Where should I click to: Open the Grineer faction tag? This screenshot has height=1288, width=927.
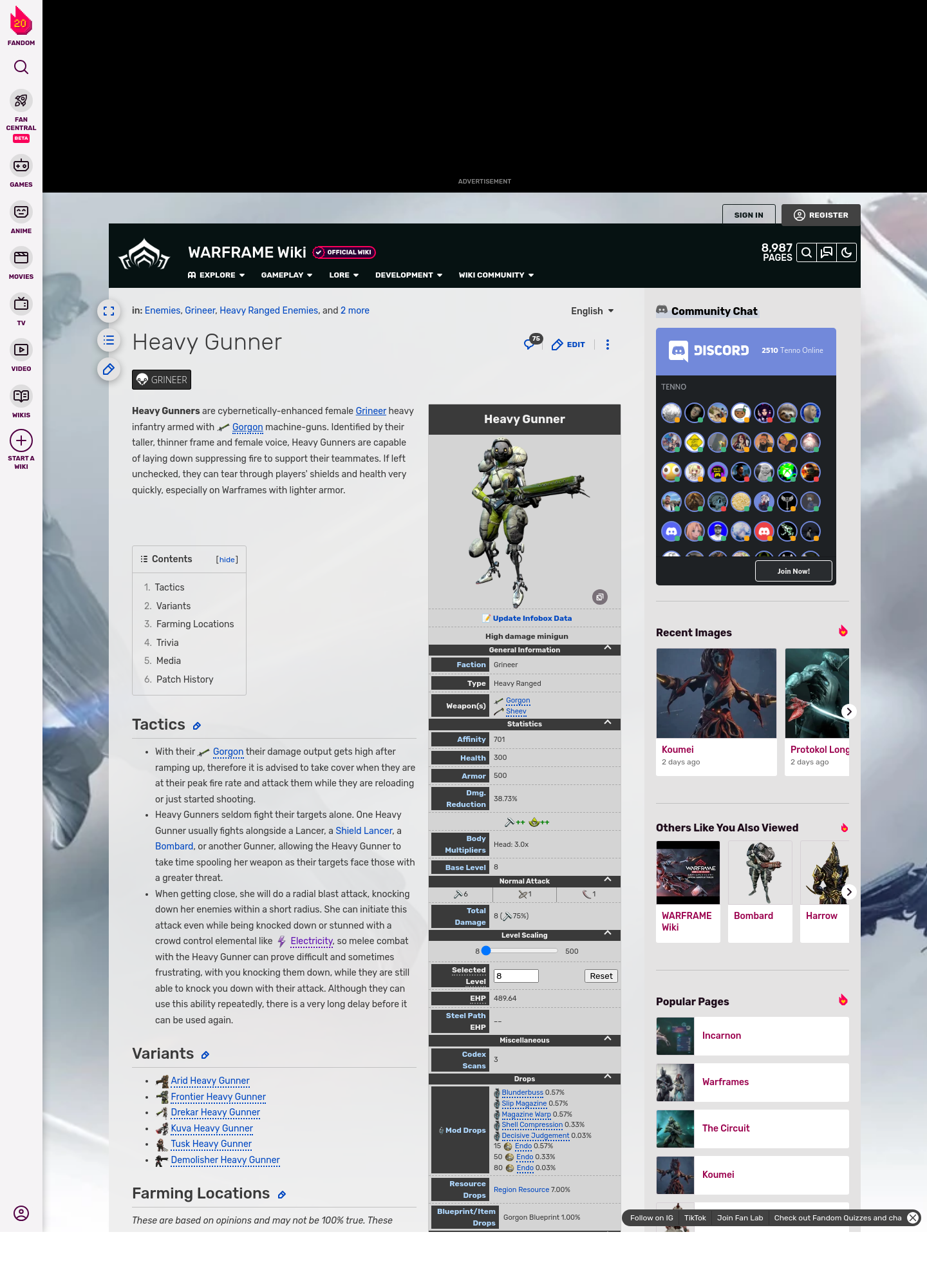(x=162, y=380)
